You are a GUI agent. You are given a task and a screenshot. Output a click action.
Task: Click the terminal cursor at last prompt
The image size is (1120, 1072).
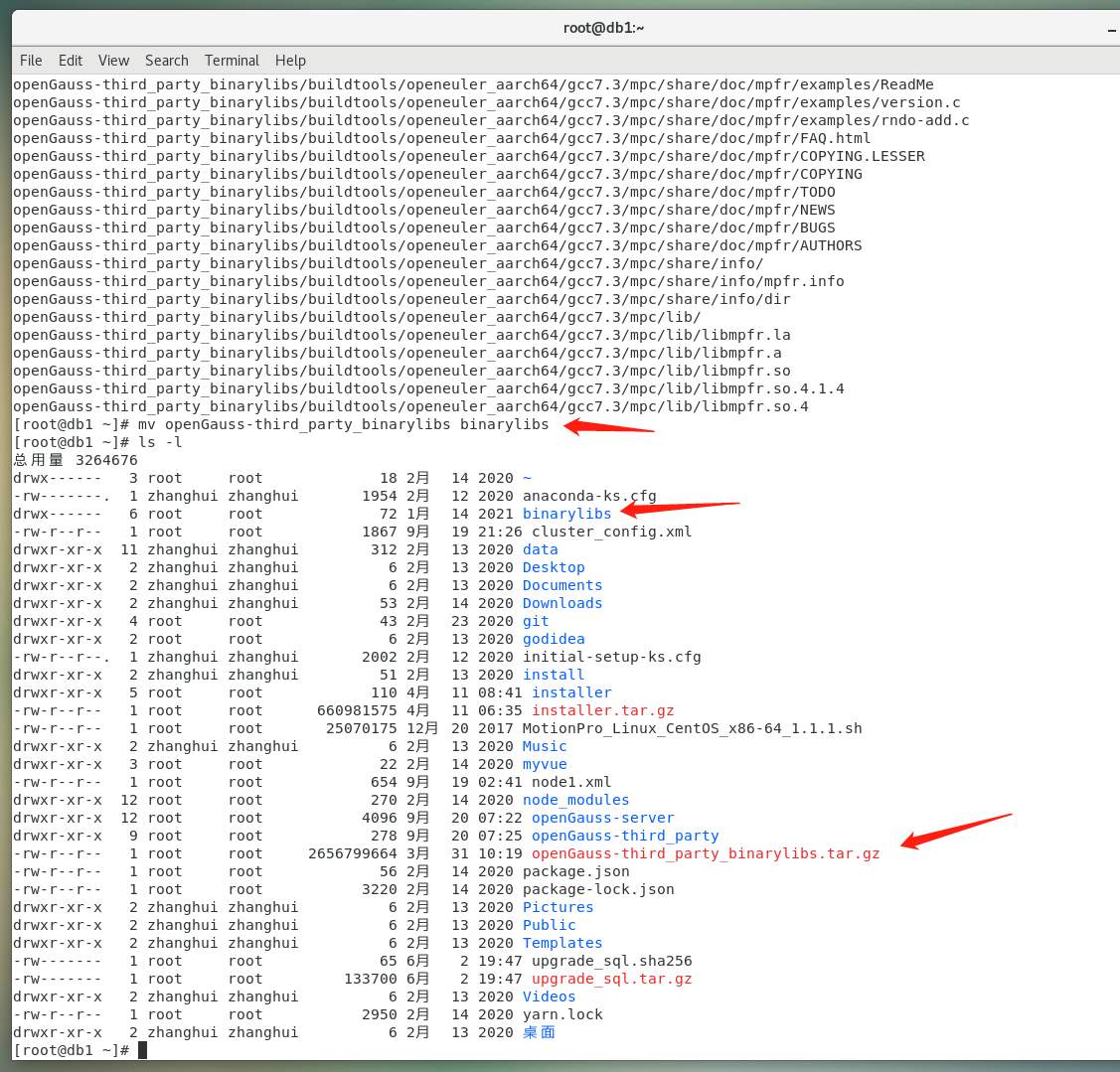click(x=142, y=1050)
